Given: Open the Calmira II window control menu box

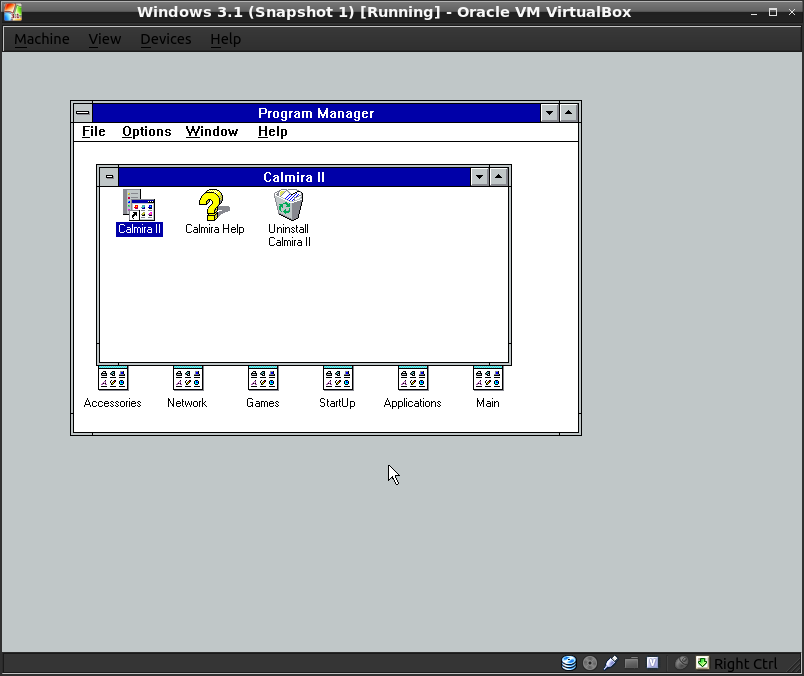Looking at the screenshot, I should tap(109, 177).
